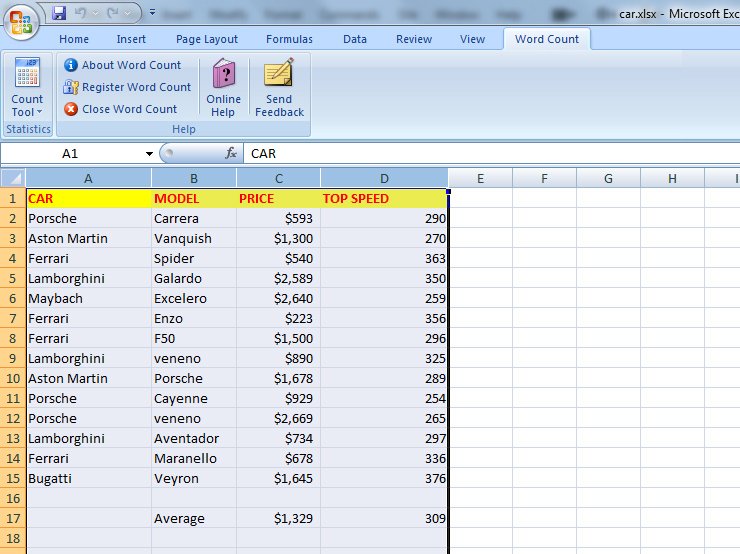Switch to the Insert tab

point(131,39)
